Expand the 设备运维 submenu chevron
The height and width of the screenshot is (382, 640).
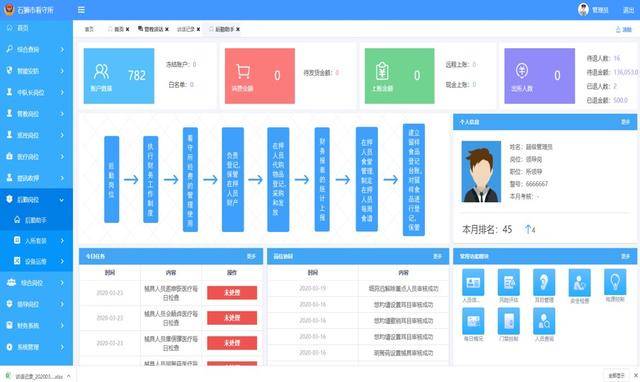(62, 261)
